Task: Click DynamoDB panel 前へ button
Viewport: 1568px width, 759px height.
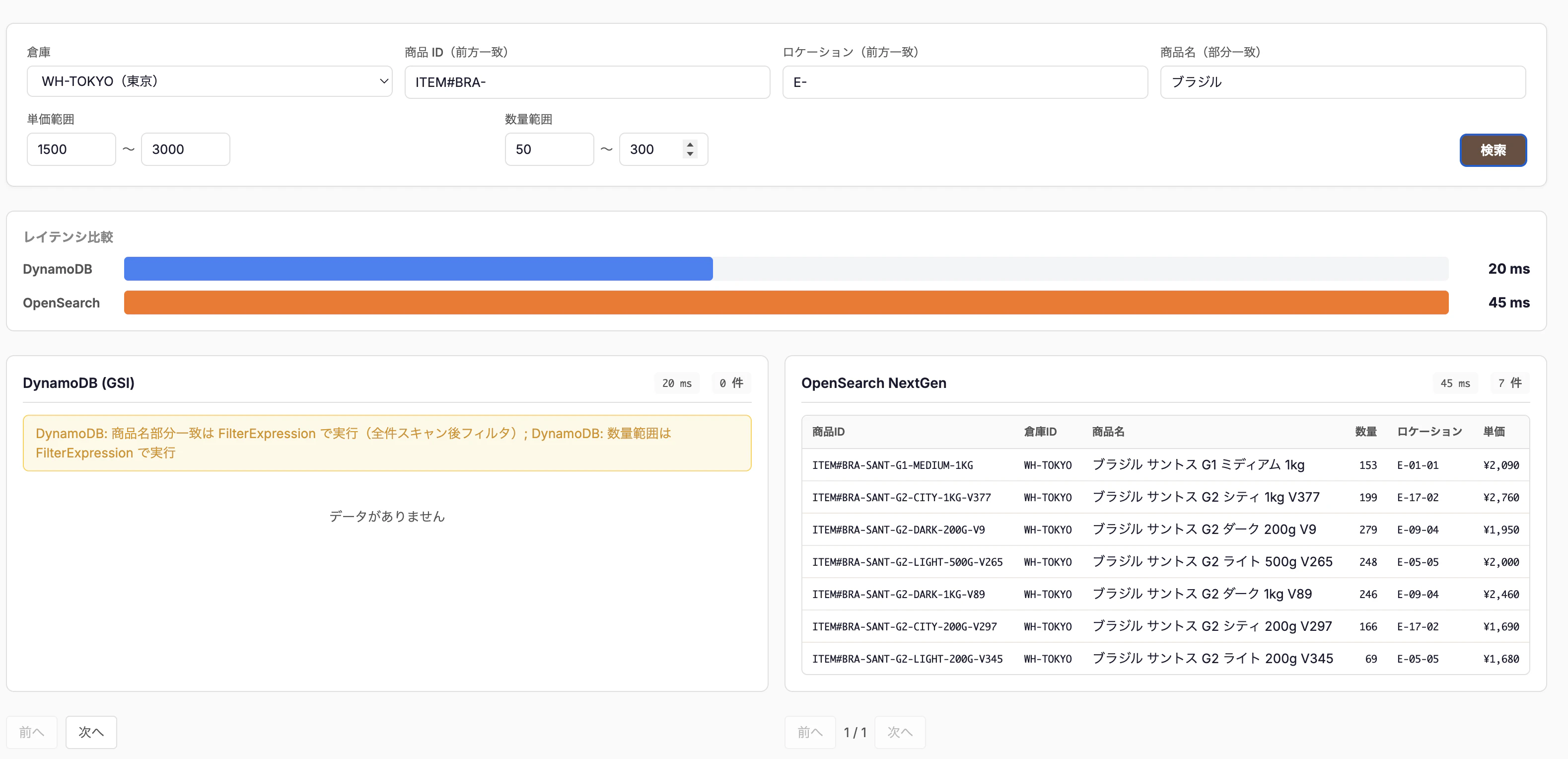Action: pyautogui.click(x=32, y=732)
